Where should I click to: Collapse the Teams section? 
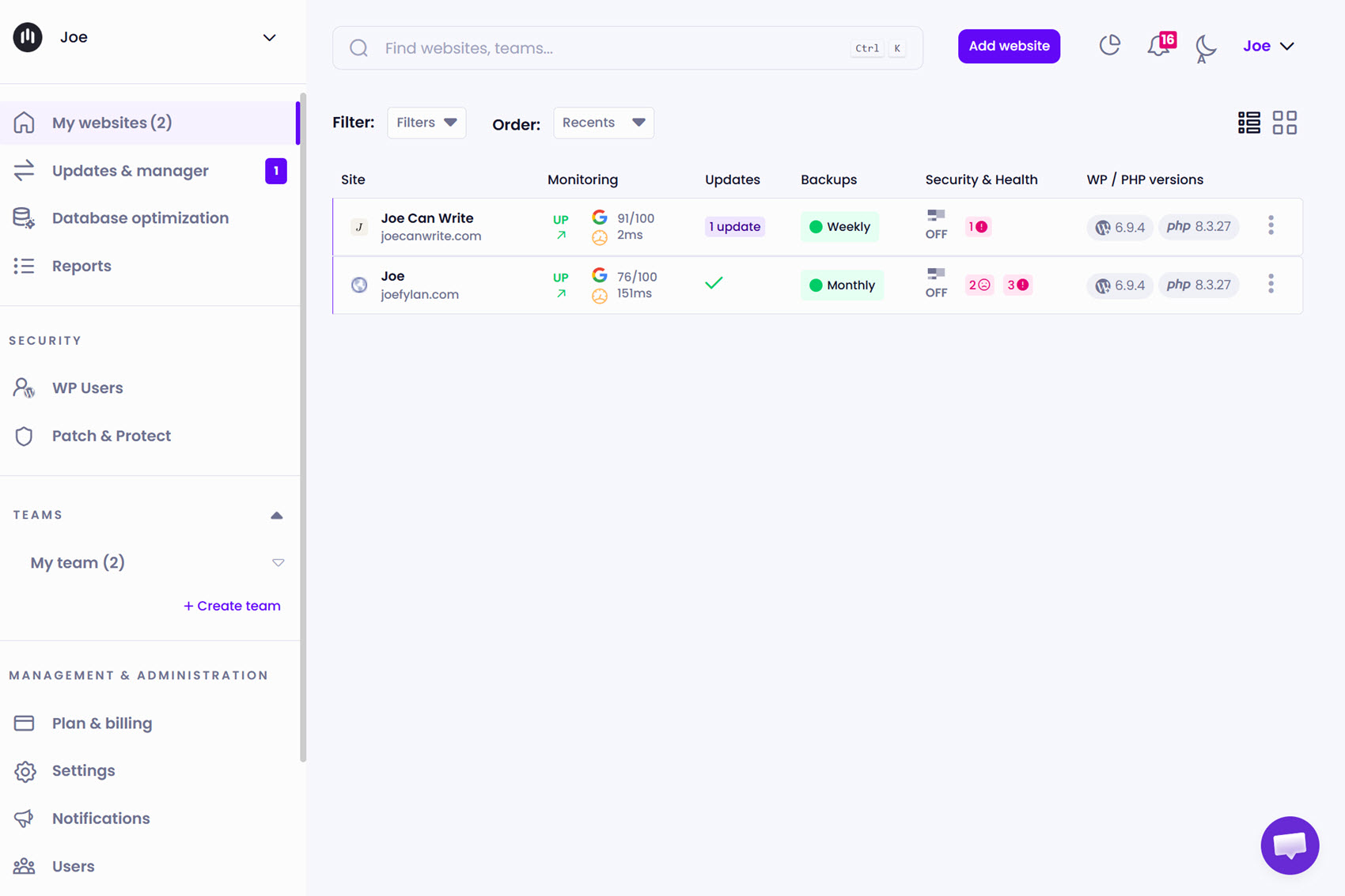click(x=276, y=515)
